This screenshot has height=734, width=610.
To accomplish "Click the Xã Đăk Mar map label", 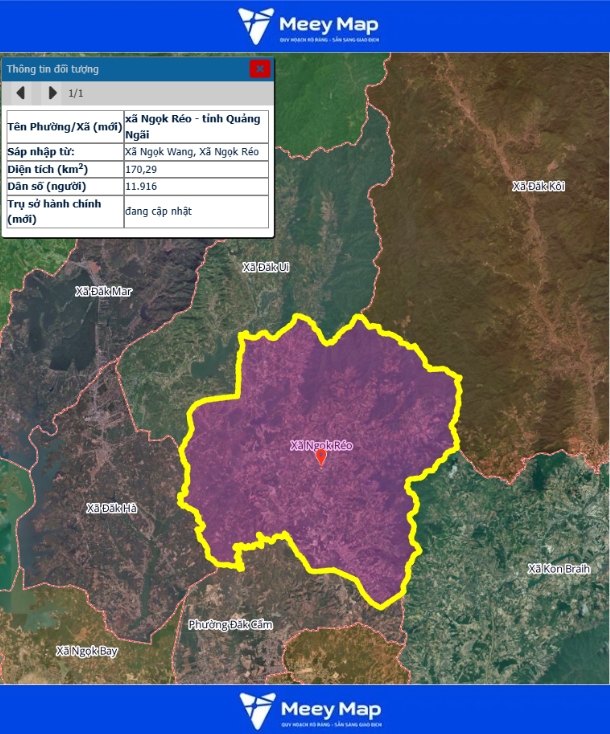I will tap(103, 292).
